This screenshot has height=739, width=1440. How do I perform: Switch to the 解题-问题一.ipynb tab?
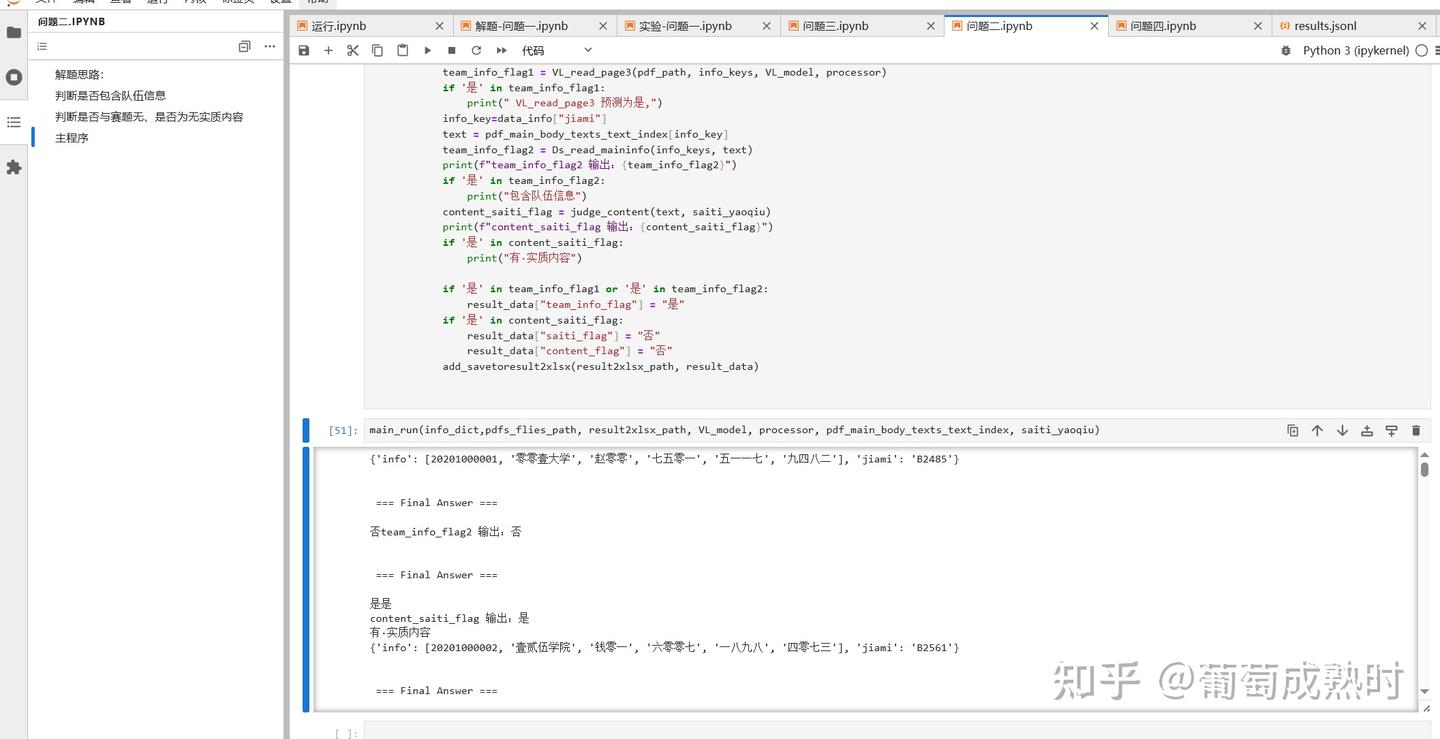tap(535, 26)
